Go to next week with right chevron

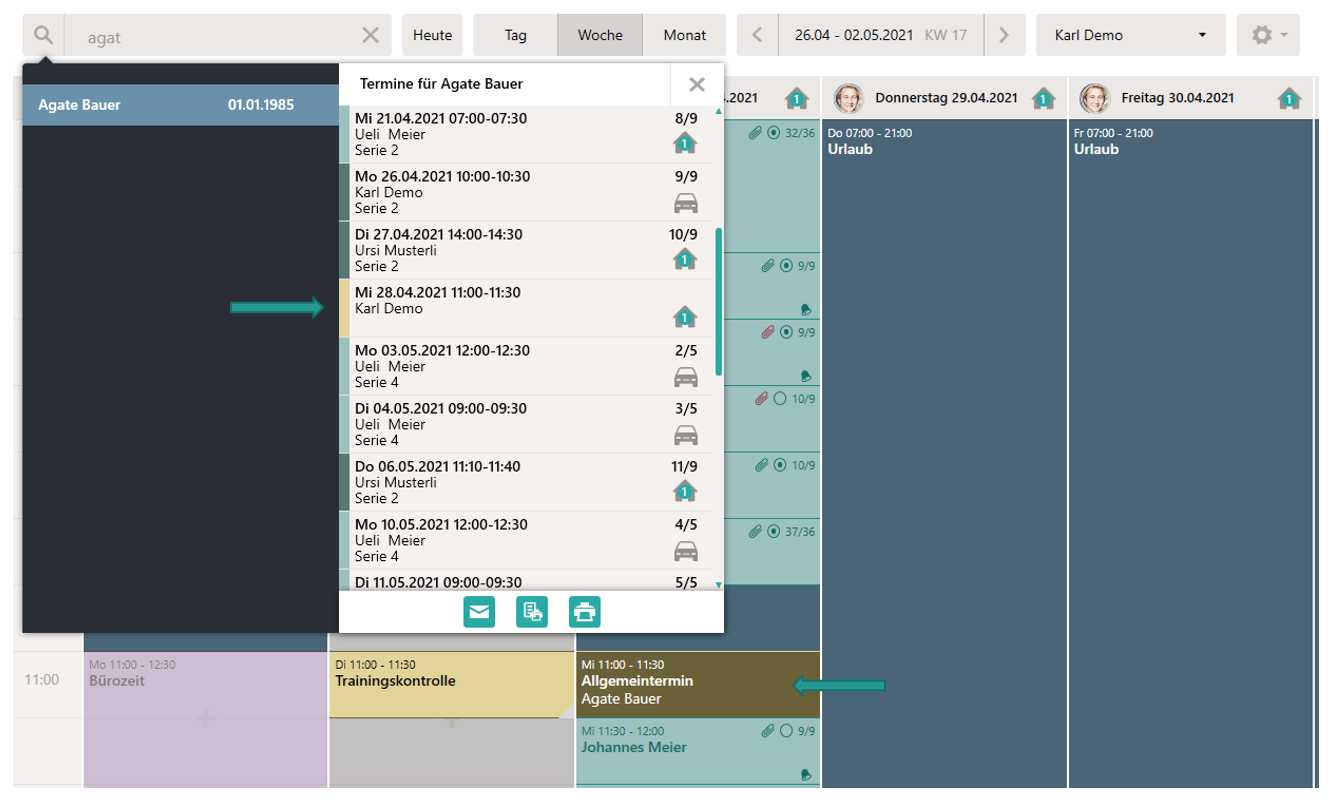click(1003, 35)
